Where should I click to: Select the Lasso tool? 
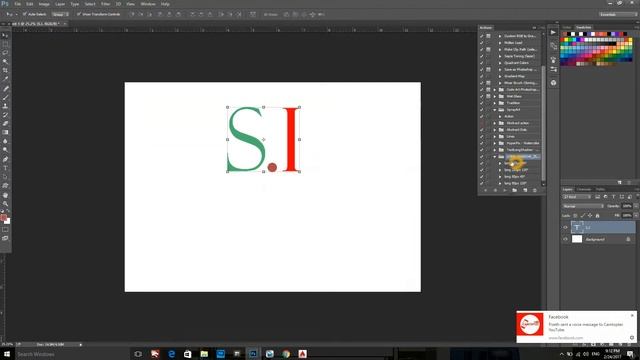[x=5, y=53]
